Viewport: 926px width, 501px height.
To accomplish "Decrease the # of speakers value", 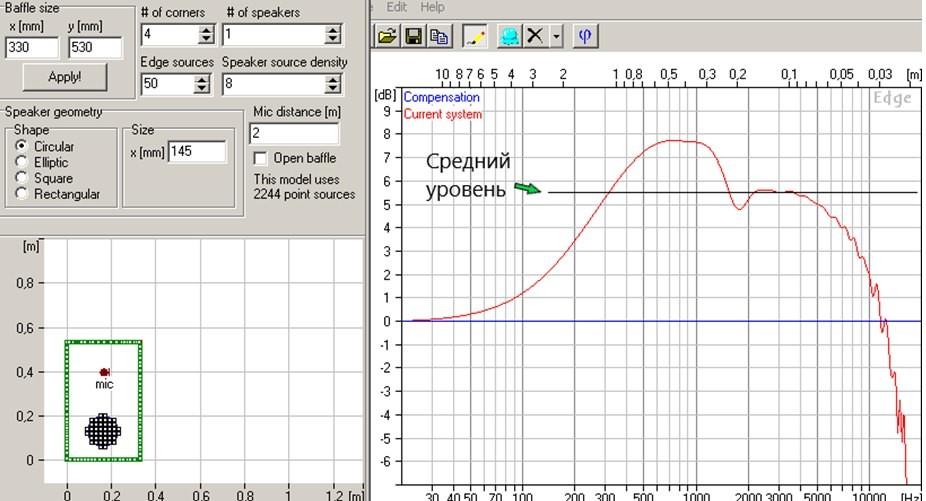I will tap(333, 40).
